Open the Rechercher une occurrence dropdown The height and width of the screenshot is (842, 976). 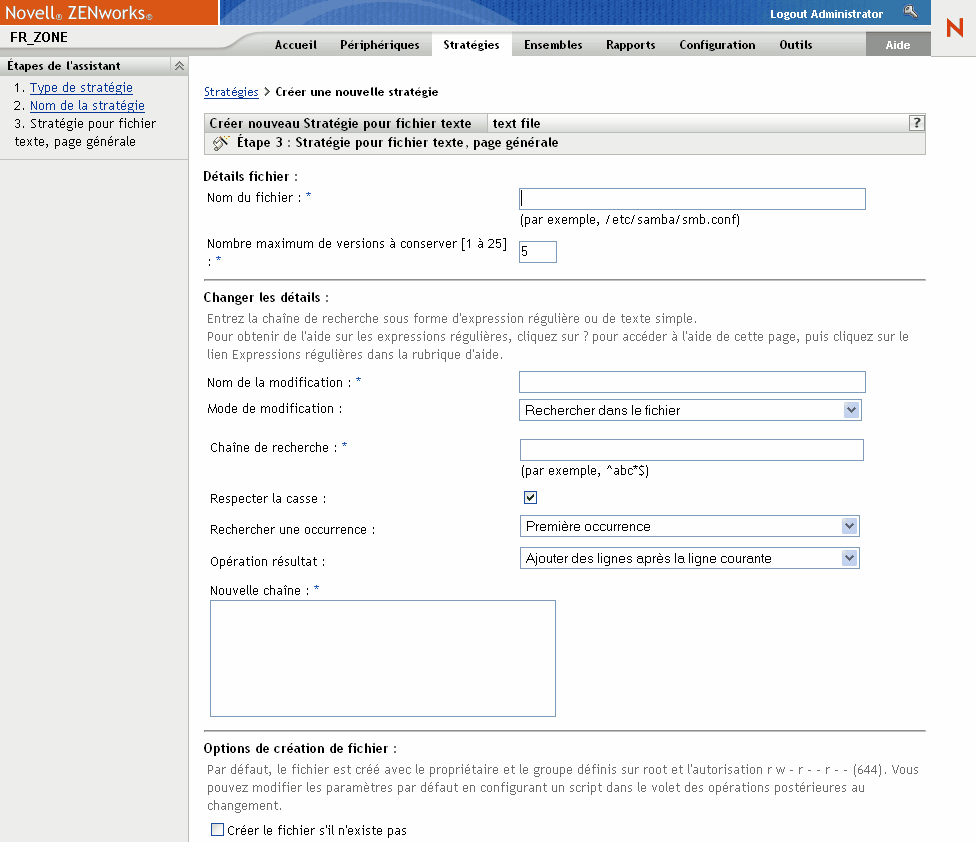tap(689, 526)
